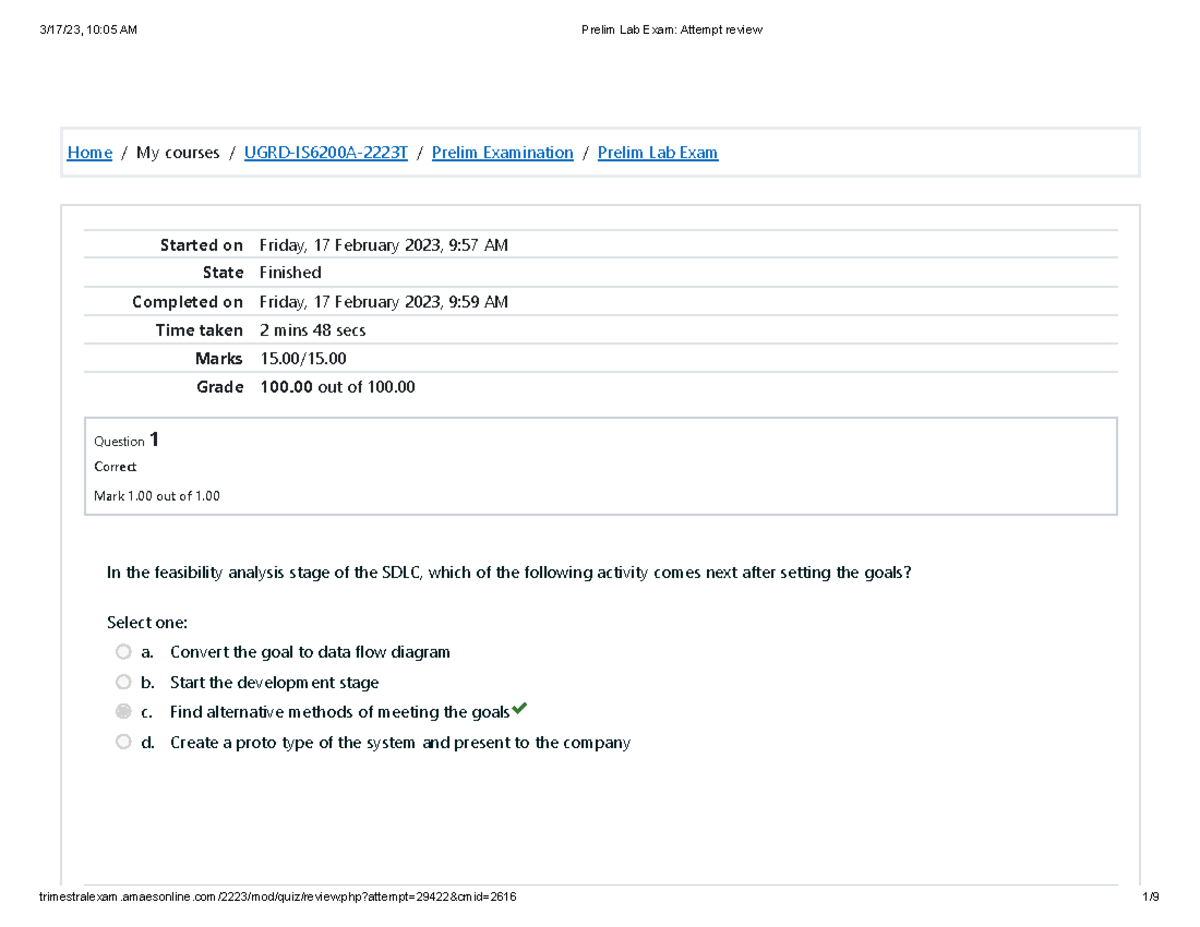Viewport: 1200px width, 927px height.
Task: Select option d, Create a prototype of the system
Action: (123, 741)
